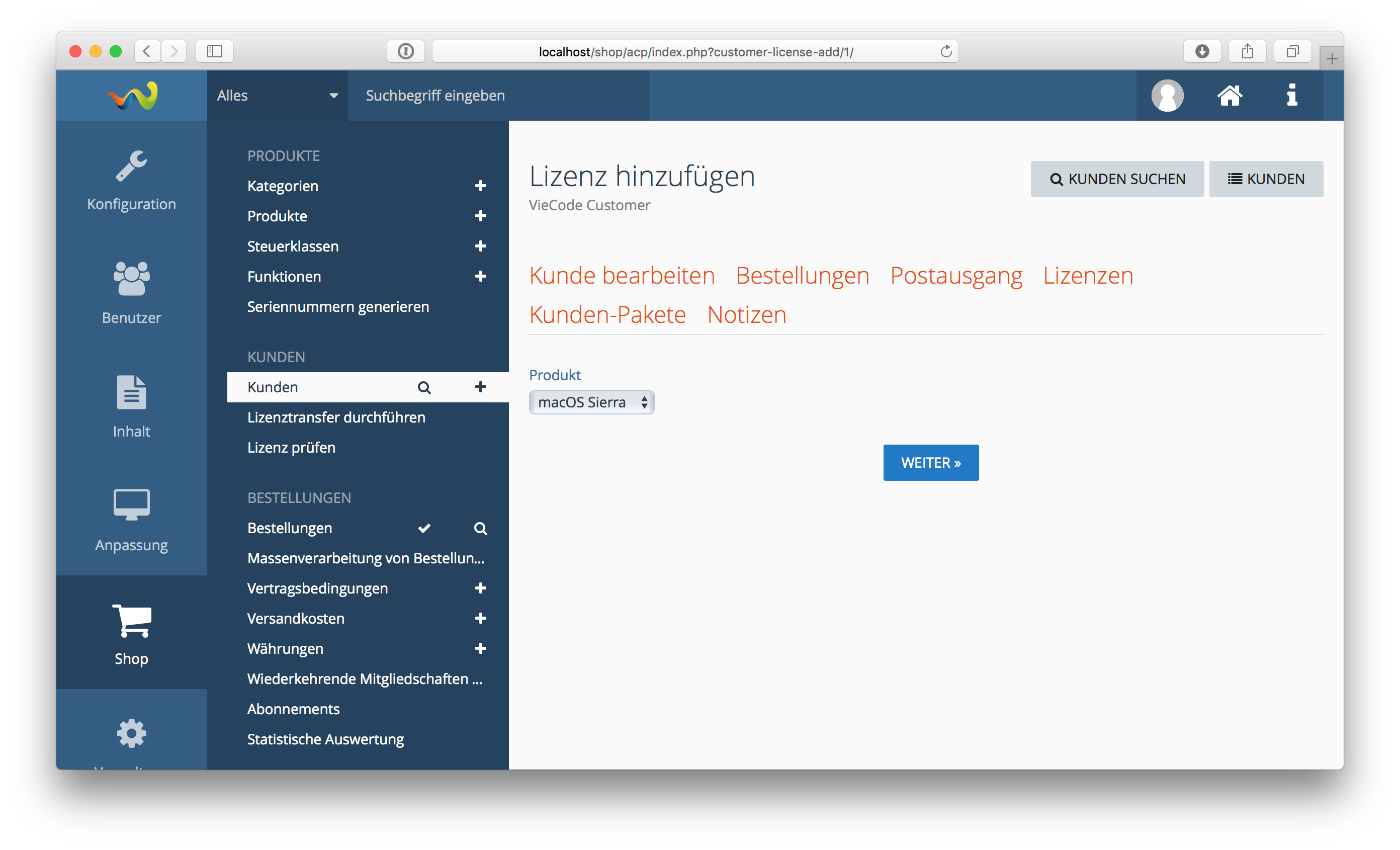Click search icon next to Kunden
The width and height of the screenshot is (1400, 850).
(424, 387)
